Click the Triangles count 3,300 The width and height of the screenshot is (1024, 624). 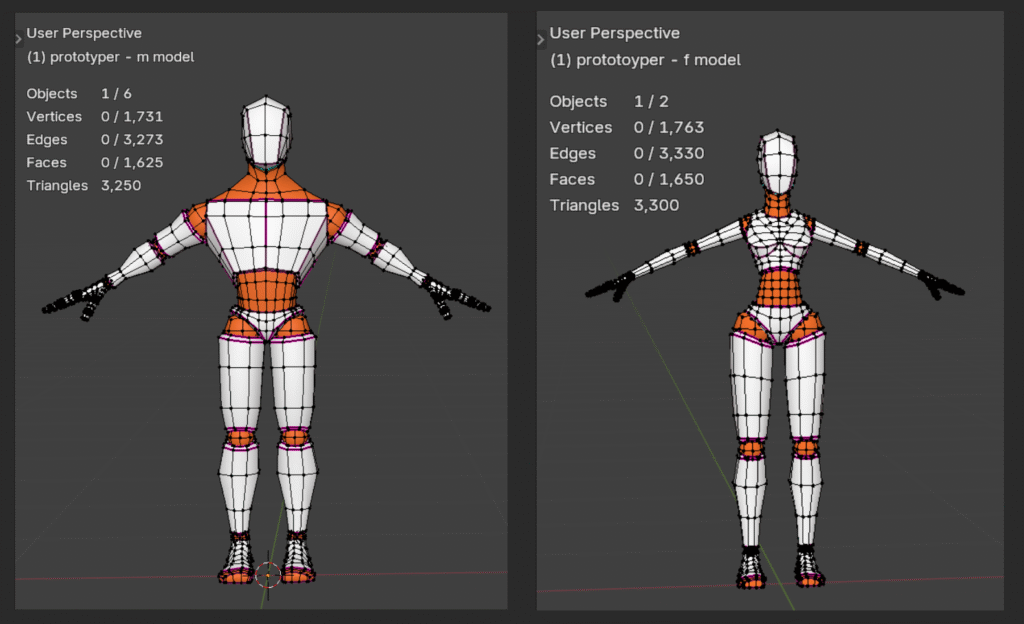click(656, 206)
